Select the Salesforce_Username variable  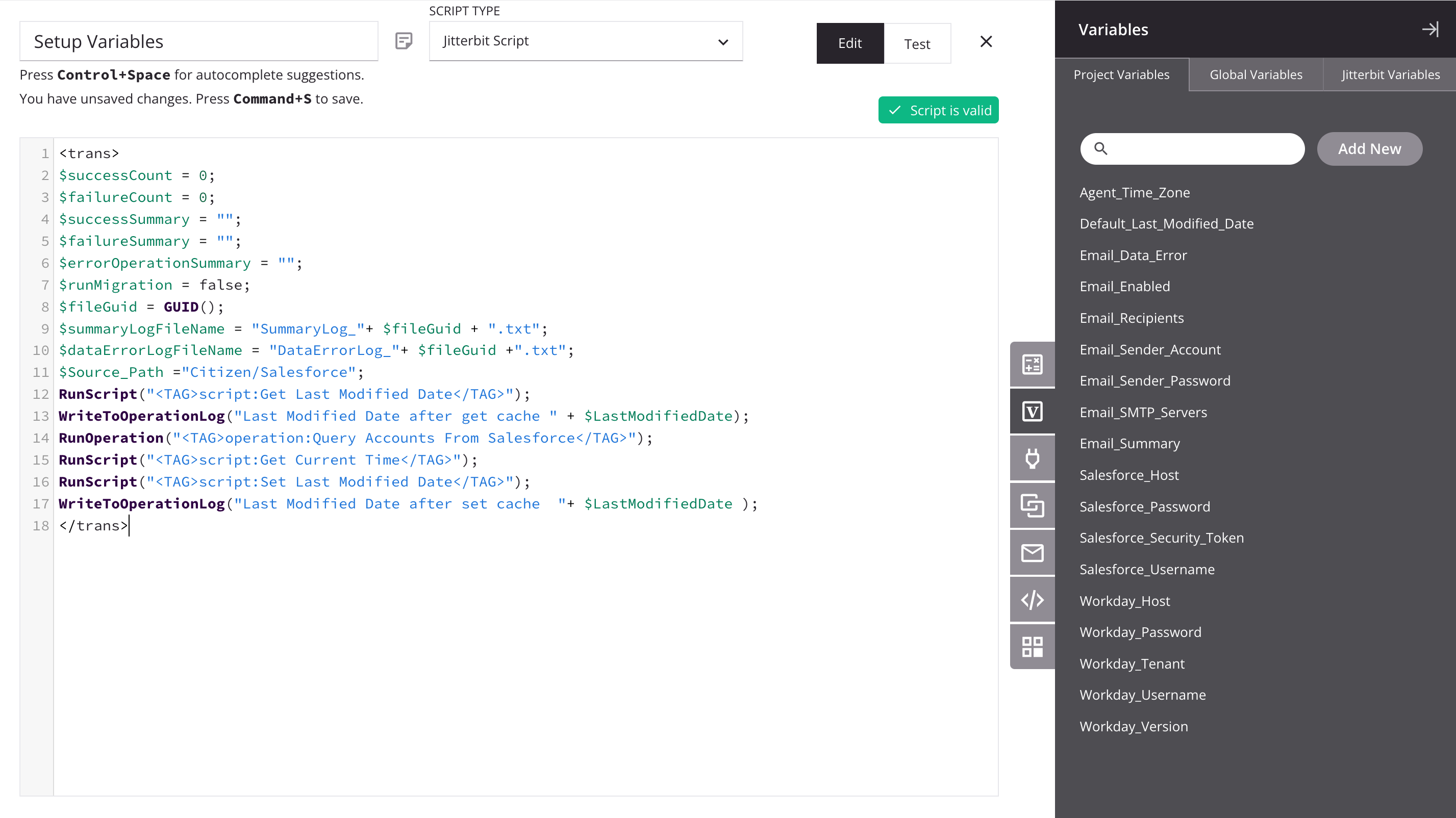tap(1147, 569)
